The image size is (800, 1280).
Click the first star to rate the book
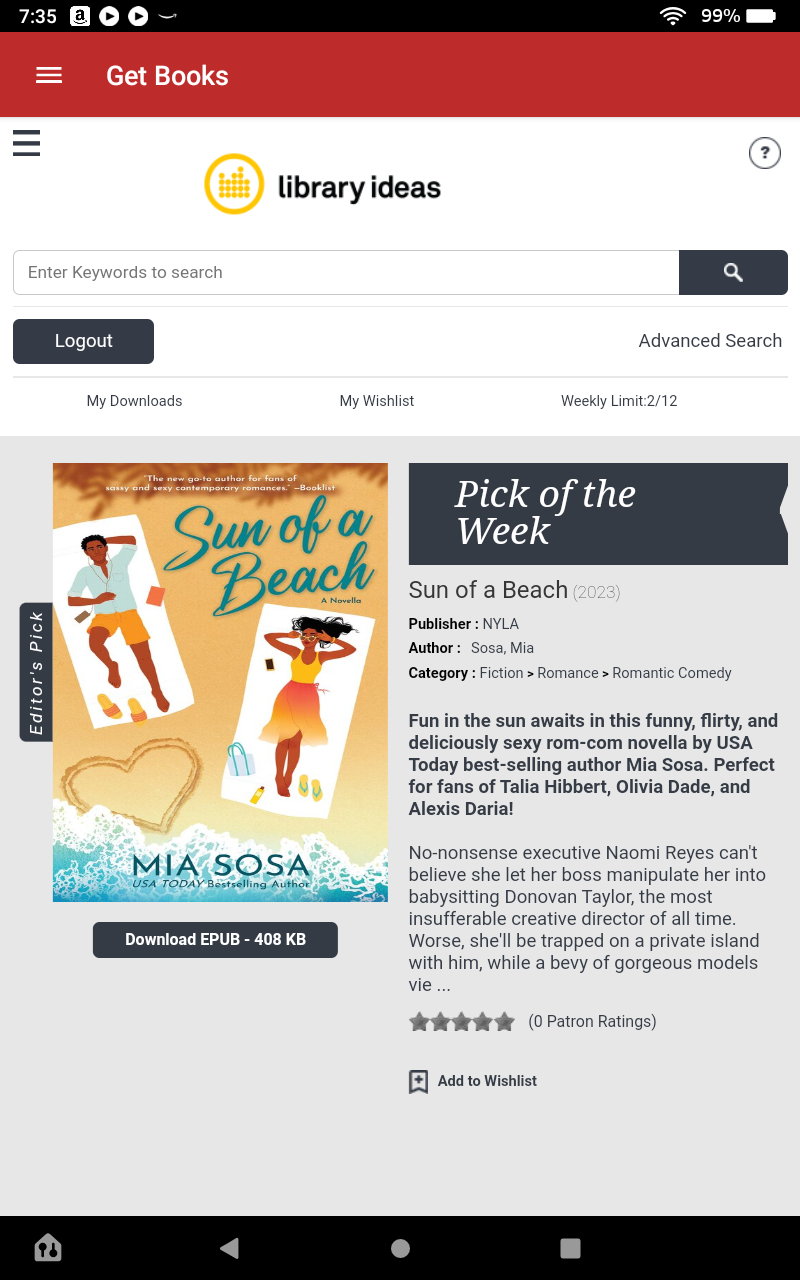pyautogui.click(x=418, y=1021)
